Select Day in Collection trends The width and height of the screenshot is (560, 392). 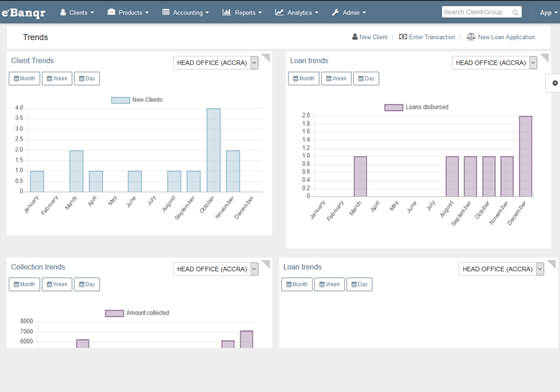click(x=87, y=285)
